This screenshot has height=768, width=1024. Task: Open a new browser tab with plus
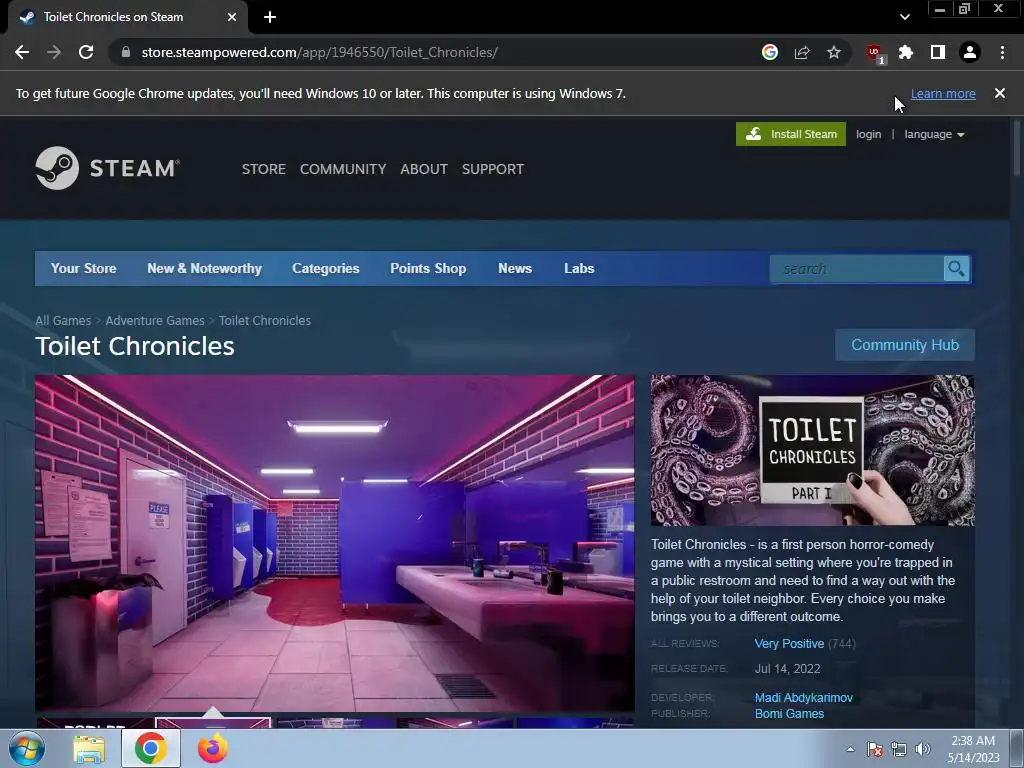[270, 17]
